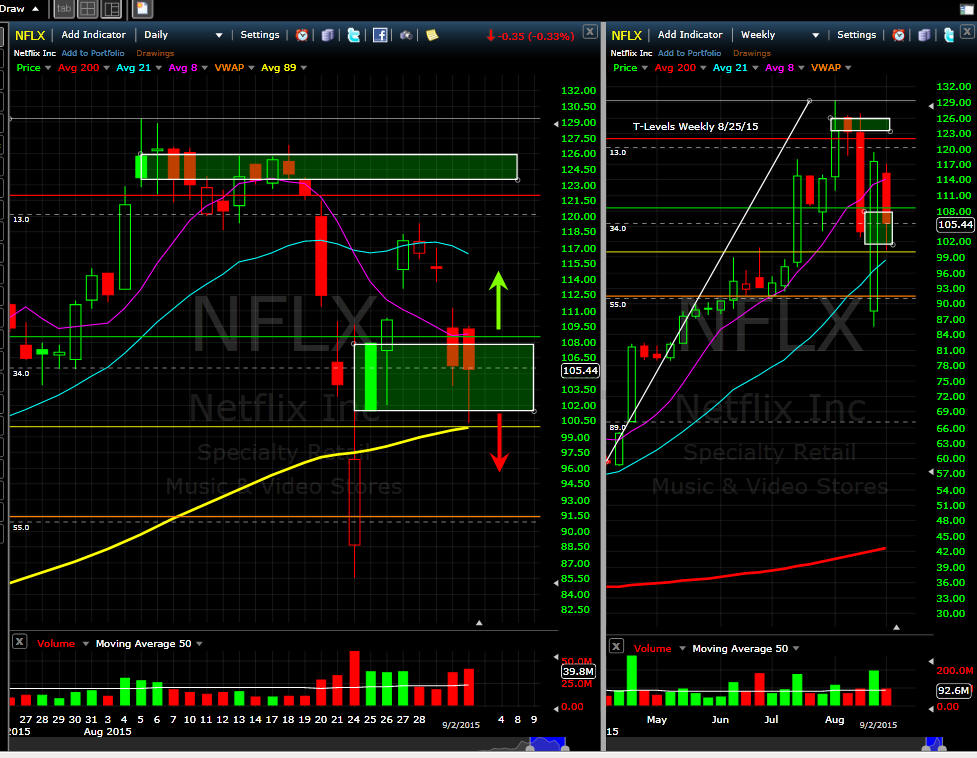Image resolution: width=977 pixels, height=758 pixels.
Task: Click the 9/2/2015 date label in Daily chart
Action: [461, 725]
